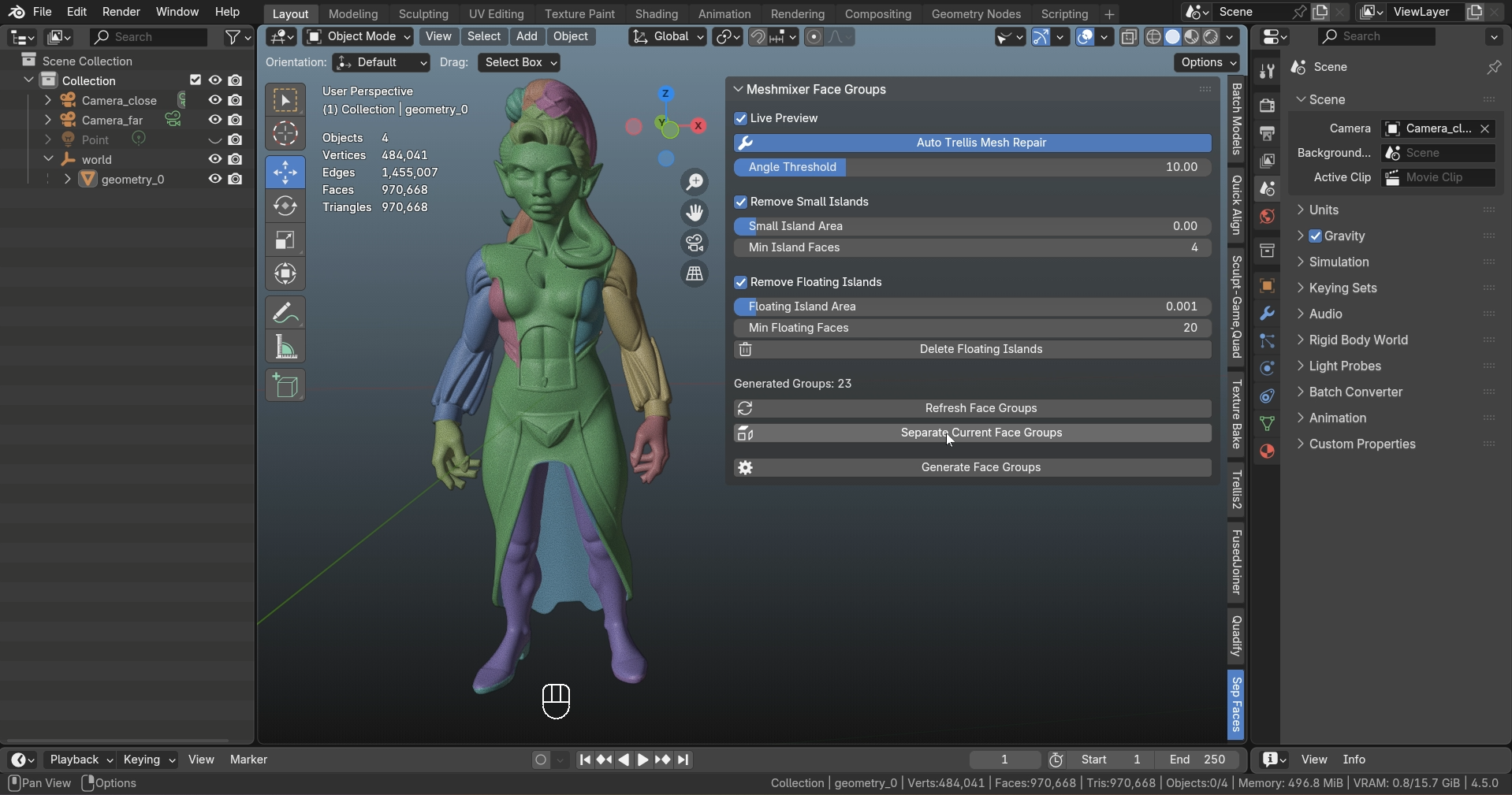Open the viewport Add menu

527,36
